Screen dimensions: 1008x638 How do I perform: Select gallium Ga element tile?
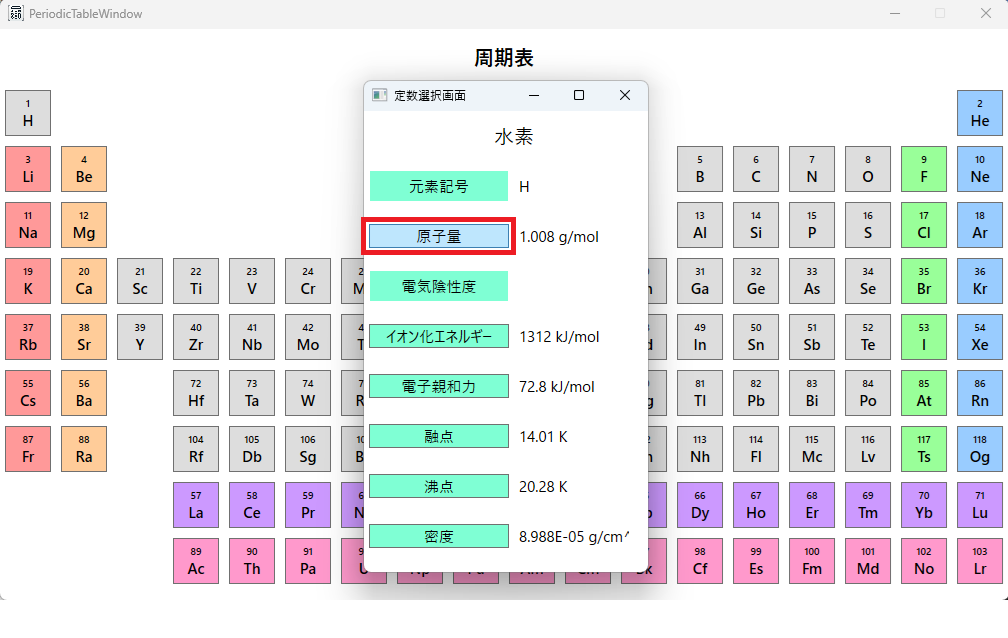click(x=699, y=281)
